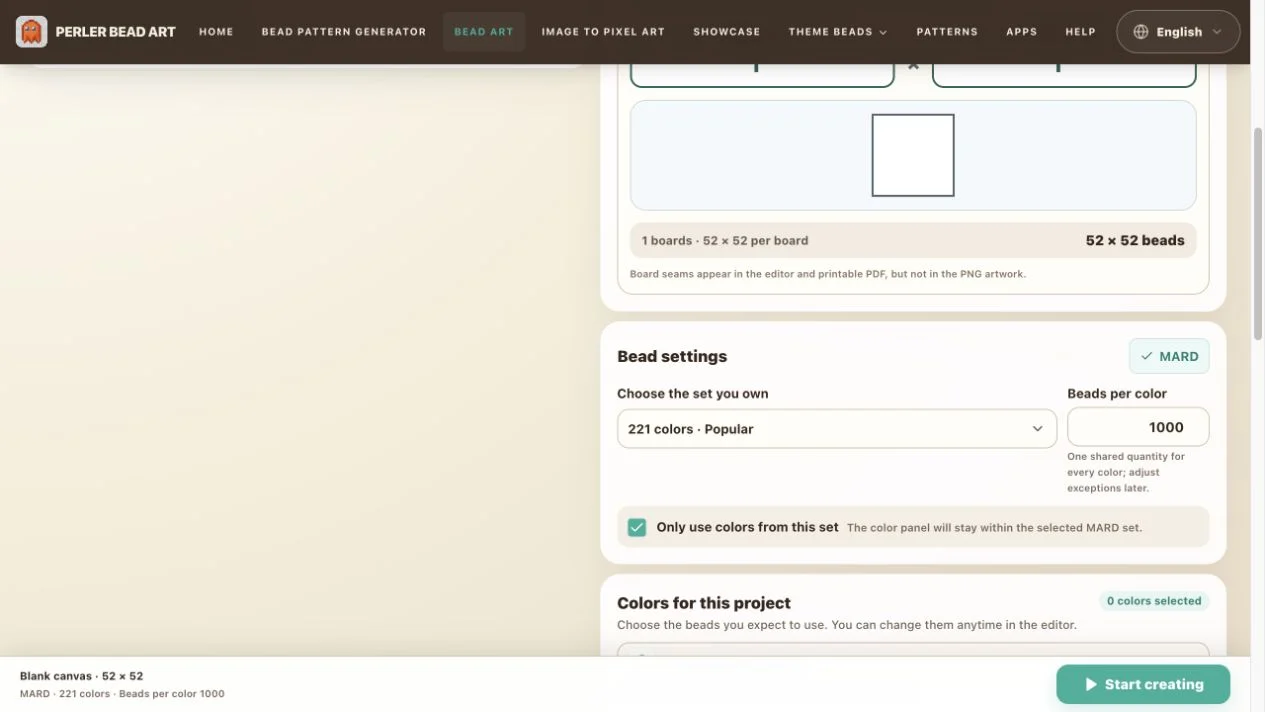Viewport: 1265px width, 712px height.
Task: Click the square board preview thumbnail
Action: (x=913, y=155)
